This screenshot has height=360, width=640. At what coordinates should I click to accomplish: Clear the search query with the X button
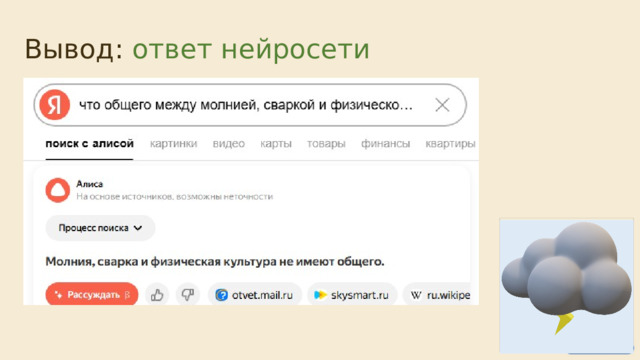tap(442, 105)
